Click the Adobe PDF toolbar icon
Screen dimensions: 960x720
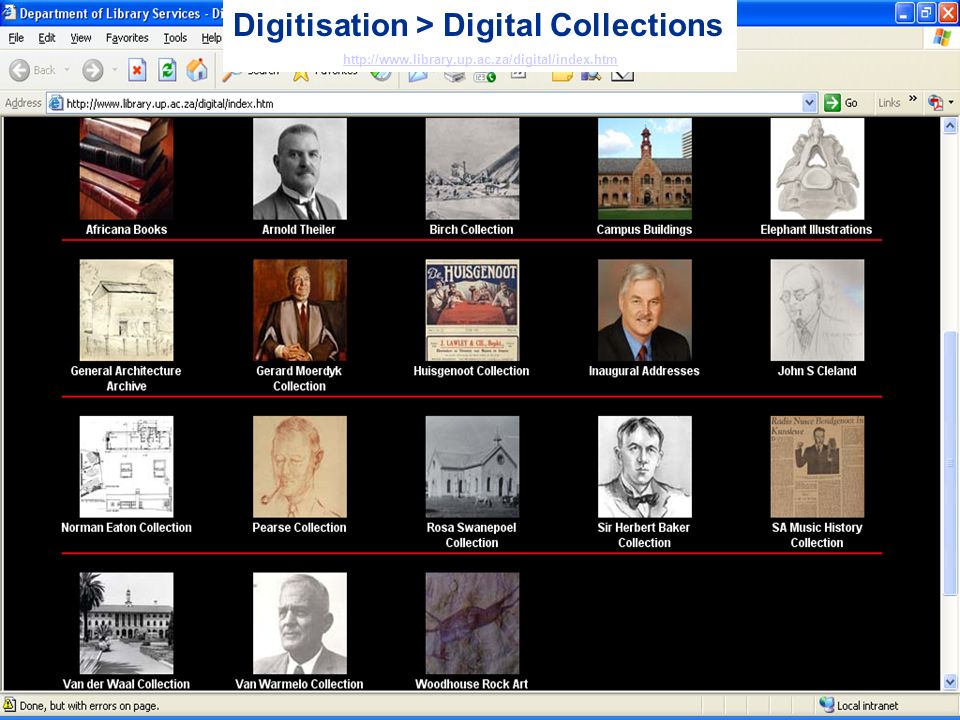click(936, 102)
